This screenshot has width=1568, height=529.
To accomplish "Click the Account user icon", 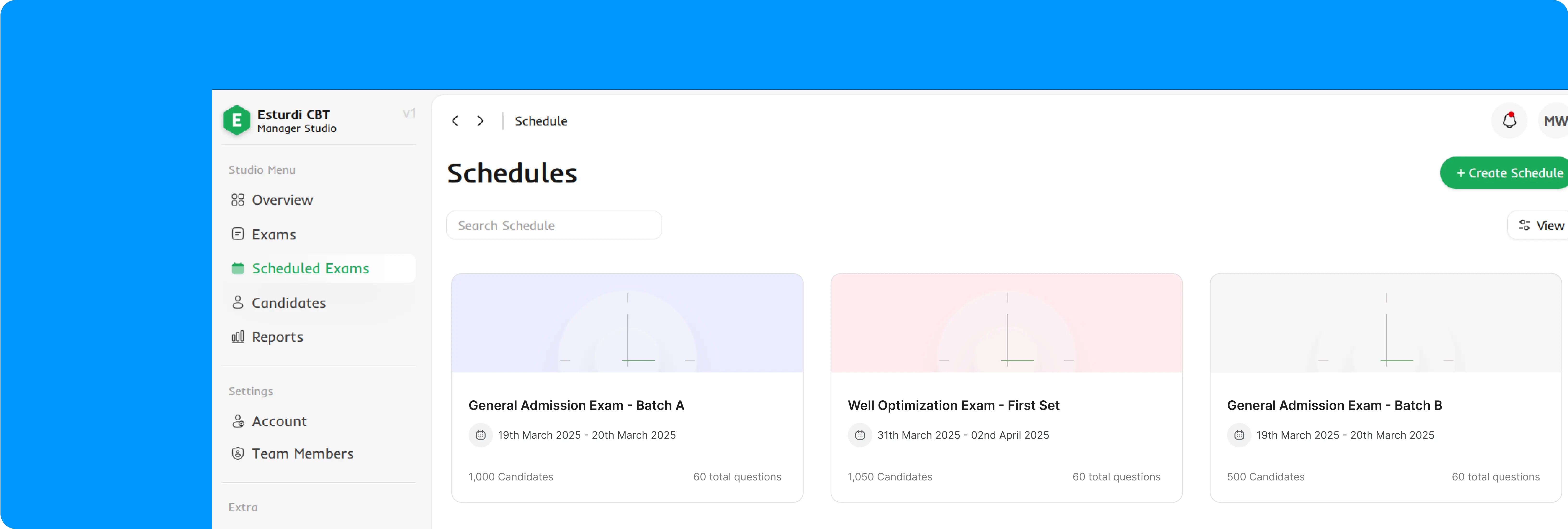I will coord(237,421).
